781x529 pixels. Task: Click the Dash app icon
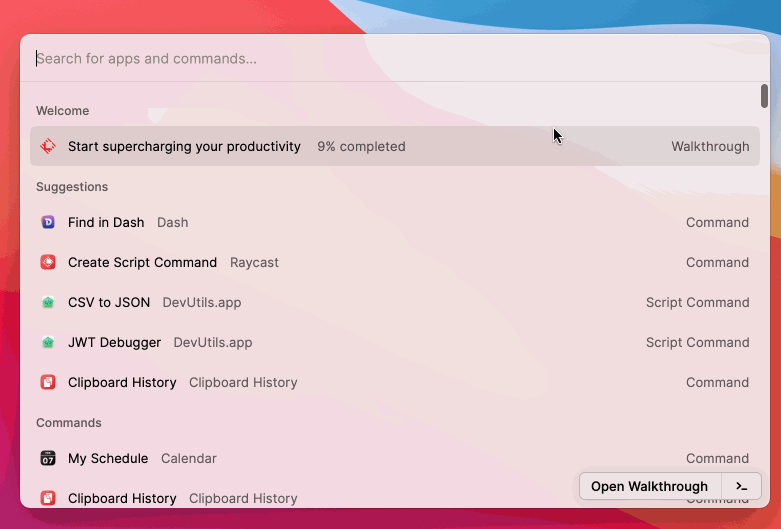(48, 222)
